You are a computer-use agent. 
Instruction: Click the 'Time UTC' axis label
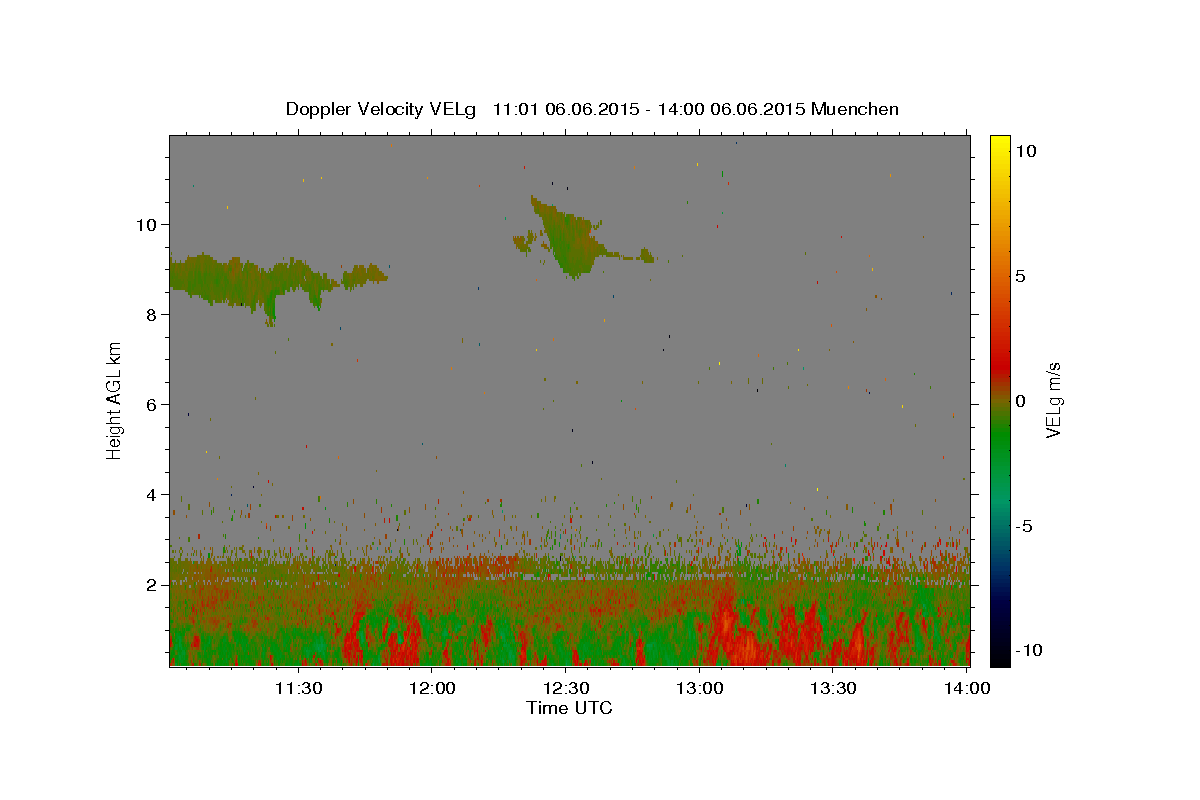[569, 708]
